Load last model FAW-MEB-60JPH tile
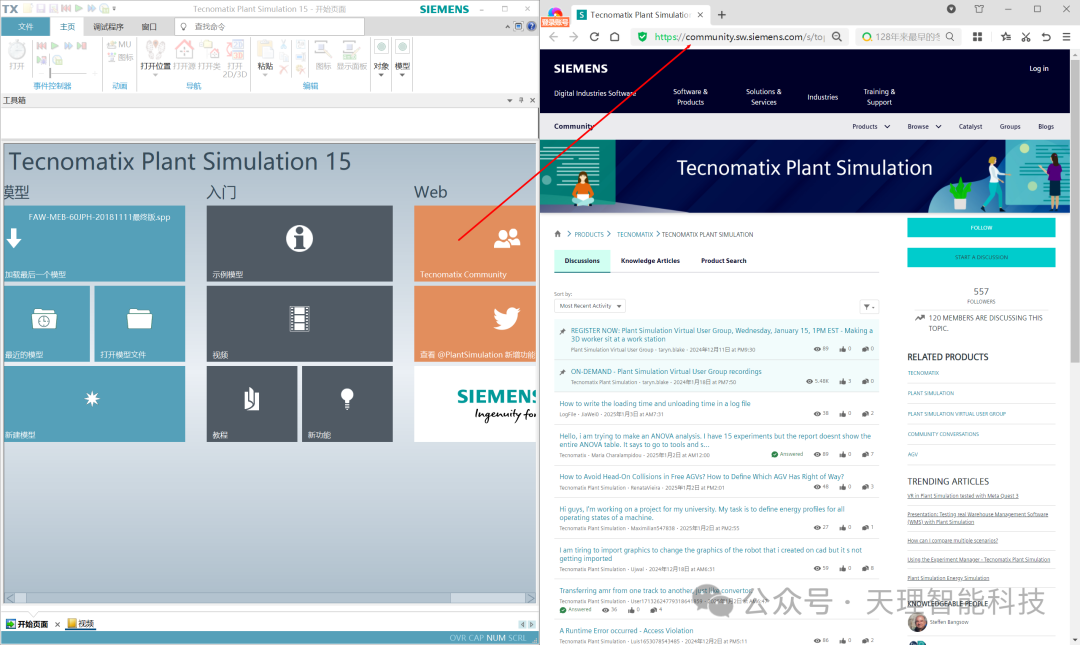 (x=94, y=243)
